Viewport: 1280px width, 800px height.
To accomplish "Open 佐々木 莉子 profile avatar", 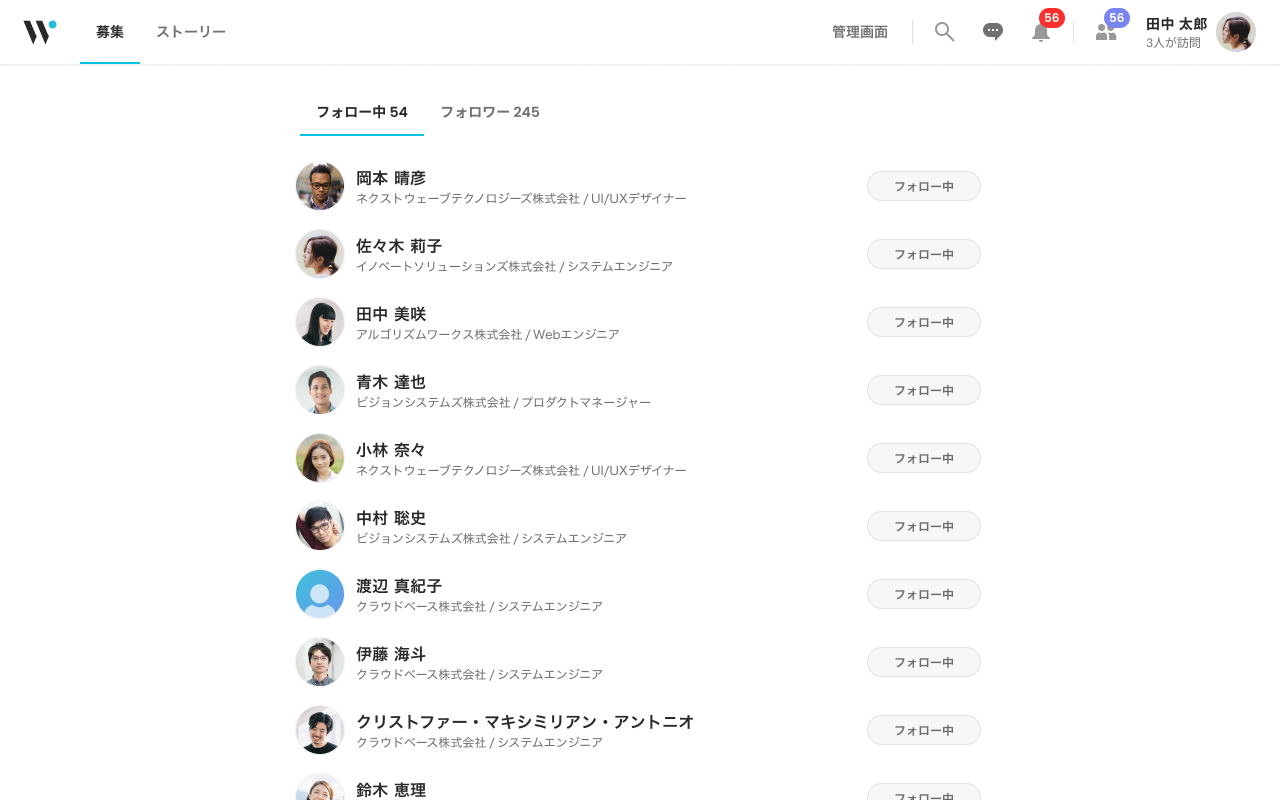I will (320, 254).
